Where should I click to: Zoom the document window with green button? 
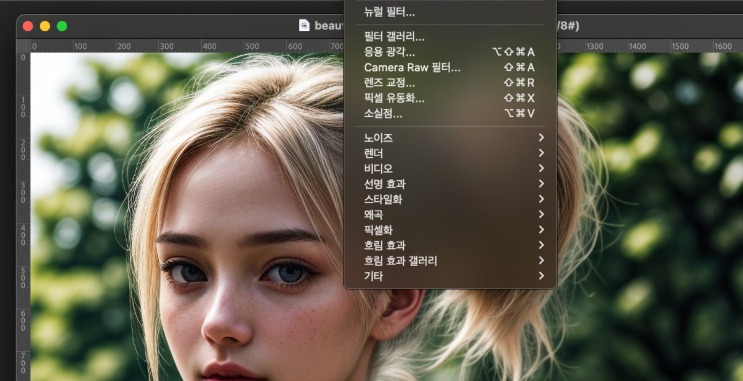tap(62, 26)
